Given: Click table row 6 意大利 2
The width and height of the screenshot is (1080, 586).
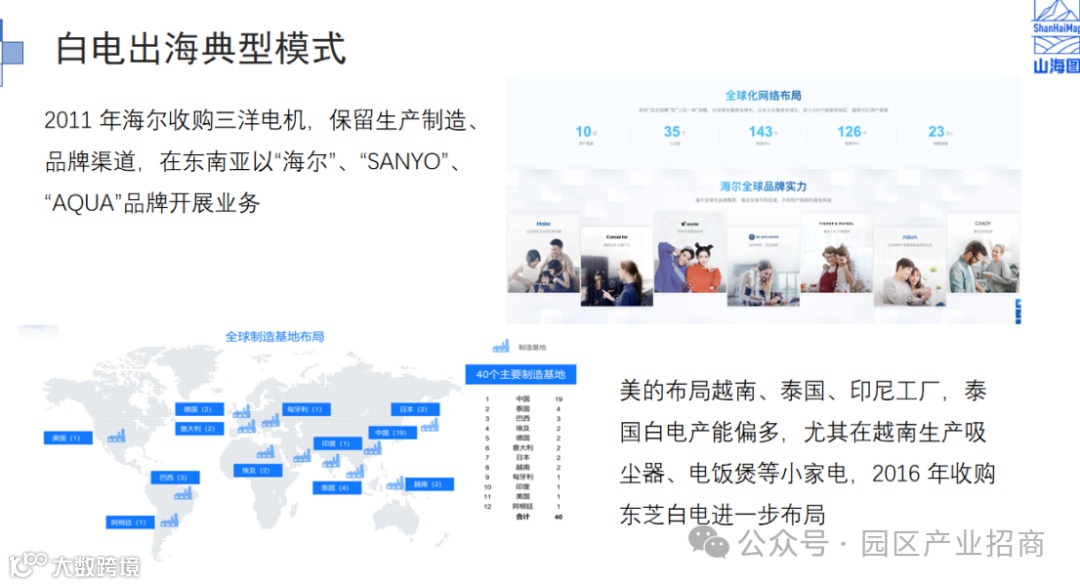Looking at the screenshot, I should coord(523,448).
